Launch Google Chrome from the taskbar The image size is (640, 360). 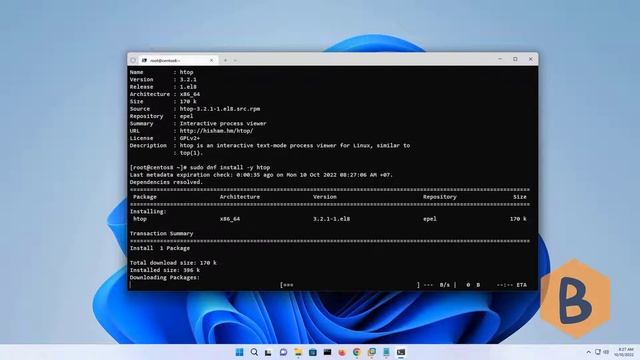coord(357,352)
